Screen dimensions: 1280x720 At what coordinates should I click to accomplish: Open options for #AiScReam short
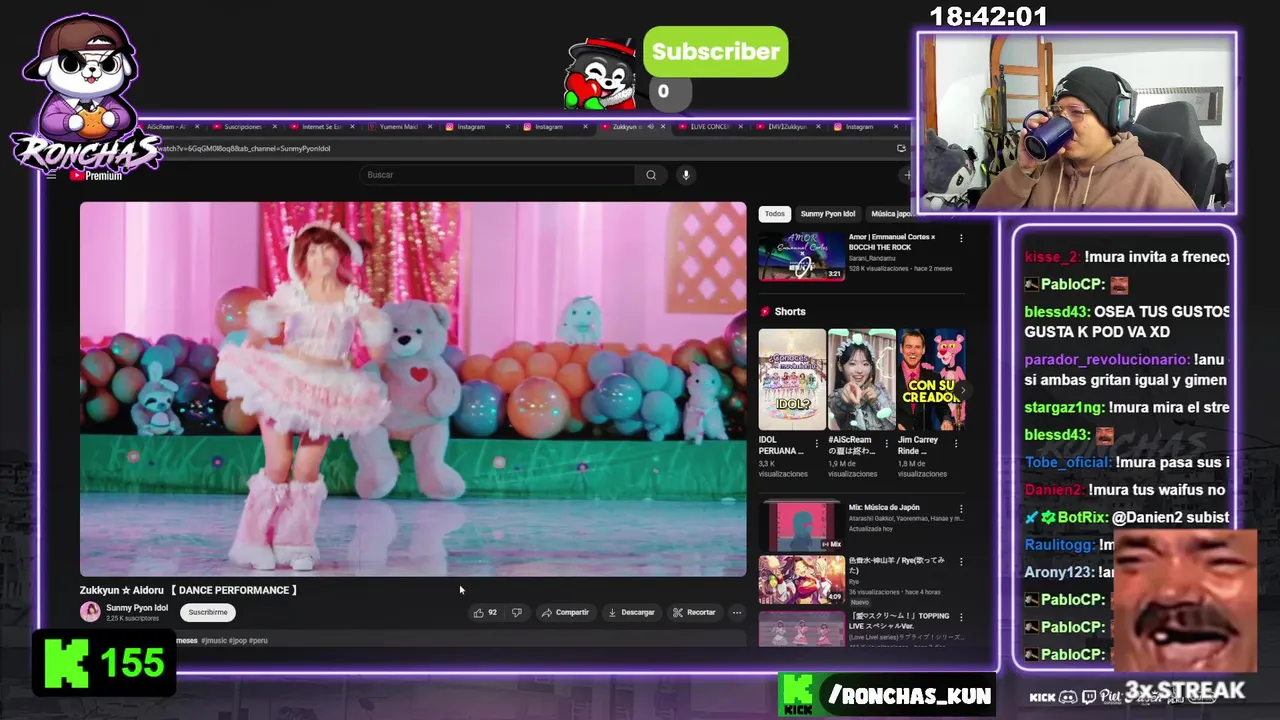pos(888,443)
